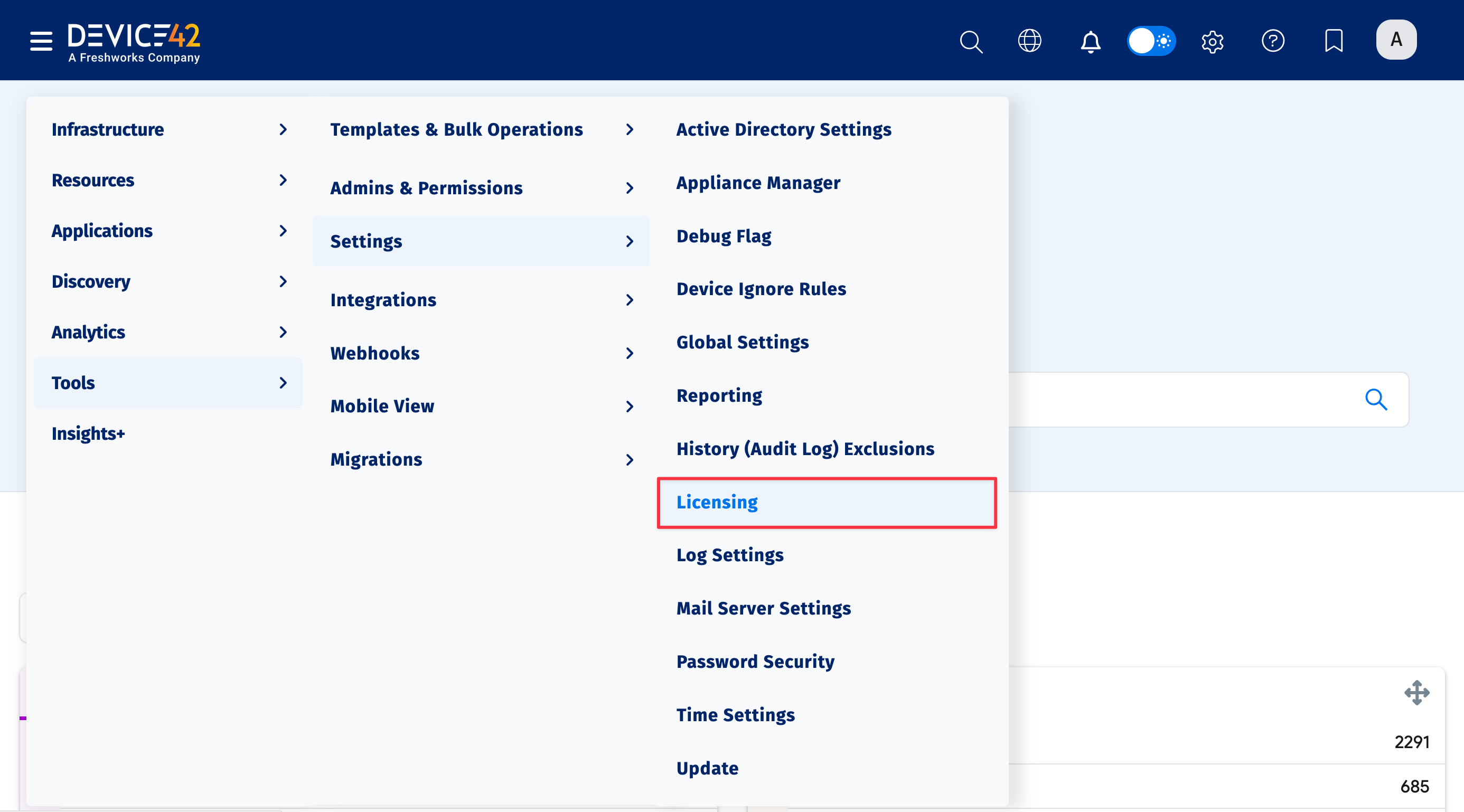The height and width of the screenshot is (812, 1464).
Task: Expand the Analytics submenu chevron
Action: tap(283, 333)
